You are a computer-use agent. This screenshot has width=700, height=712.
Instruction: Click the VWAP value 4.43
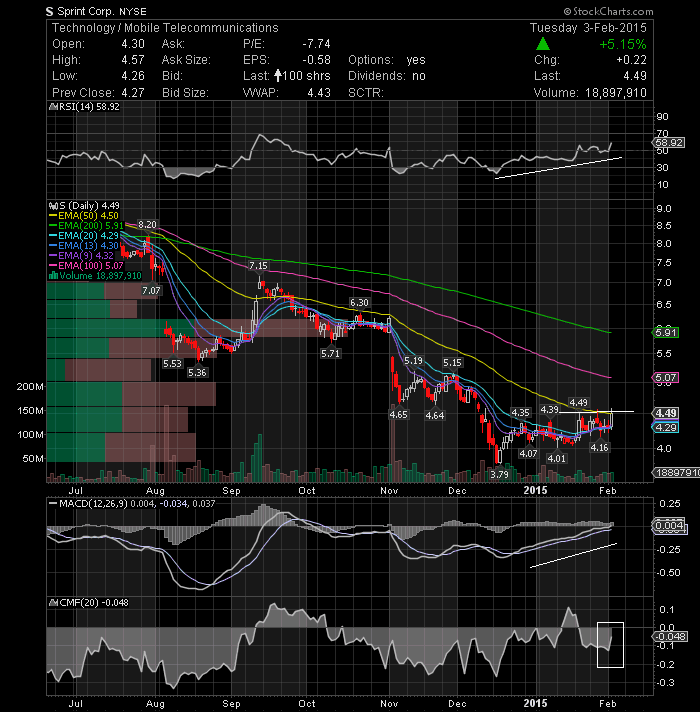pos(319,93)
